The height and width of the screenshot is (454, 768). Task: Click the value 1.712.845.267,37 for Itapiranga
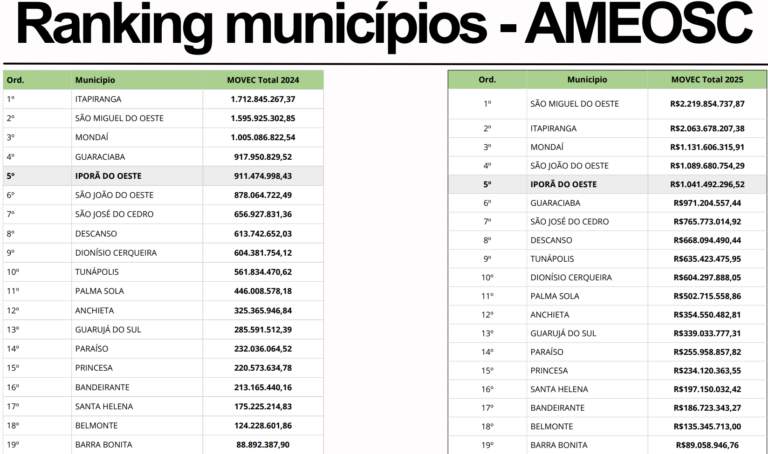point(263,99)
